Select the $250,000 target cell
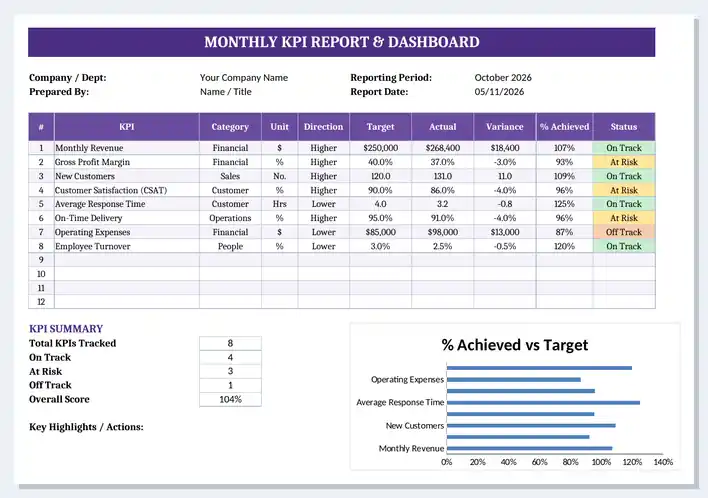The width and height of the screenshot is (708, 498). click(380, 148)
